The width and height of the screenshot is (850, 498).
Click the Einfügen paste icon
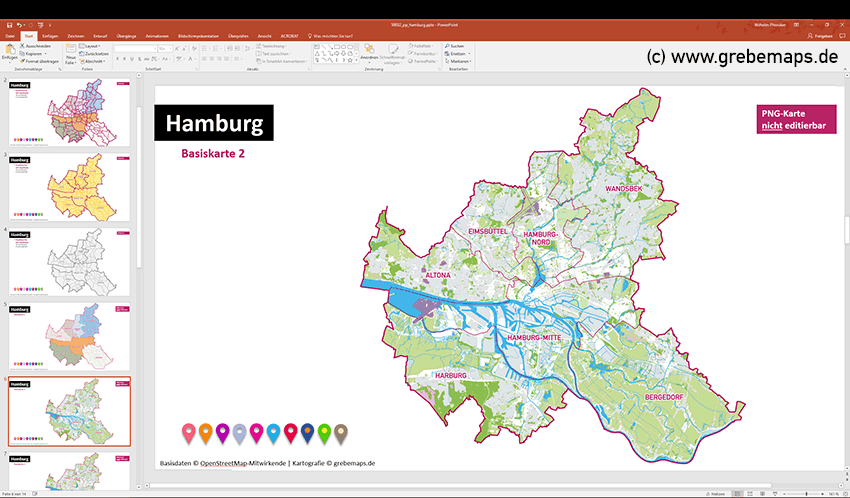tap(10, 50)
